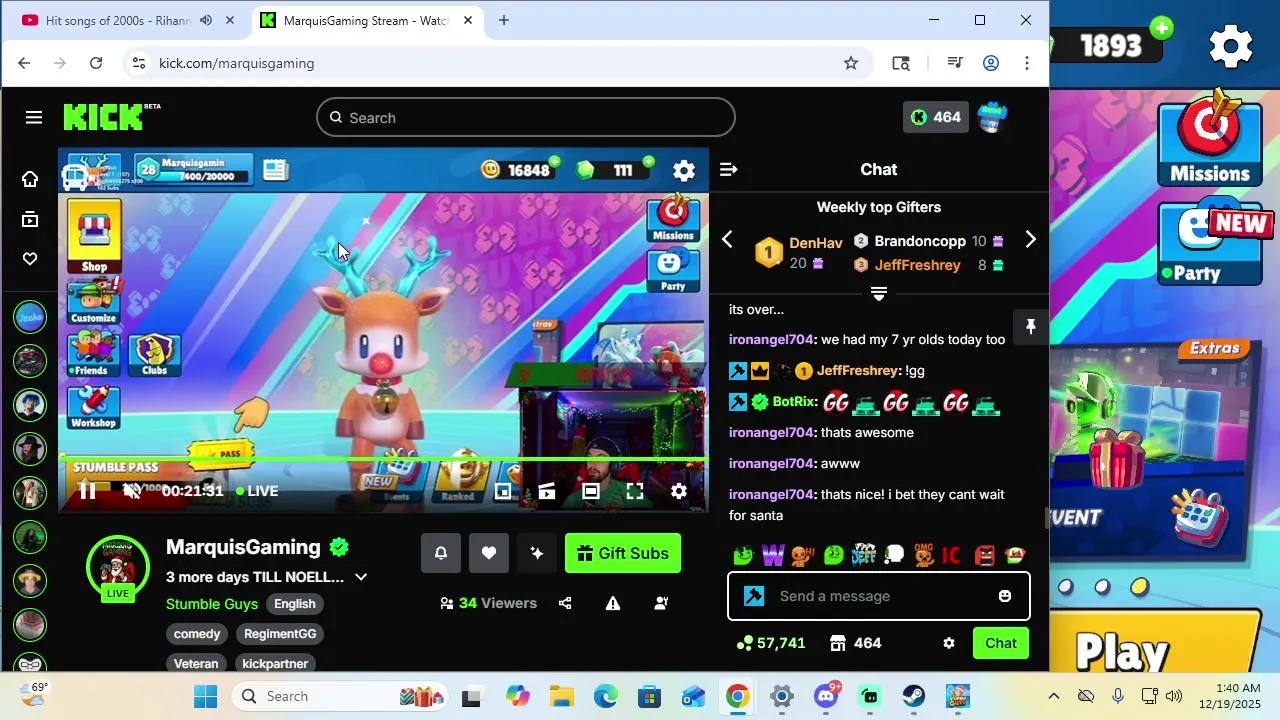Open the Stumble Guys category link
This screenshot has width=1280, height=720.
(212, 604)
